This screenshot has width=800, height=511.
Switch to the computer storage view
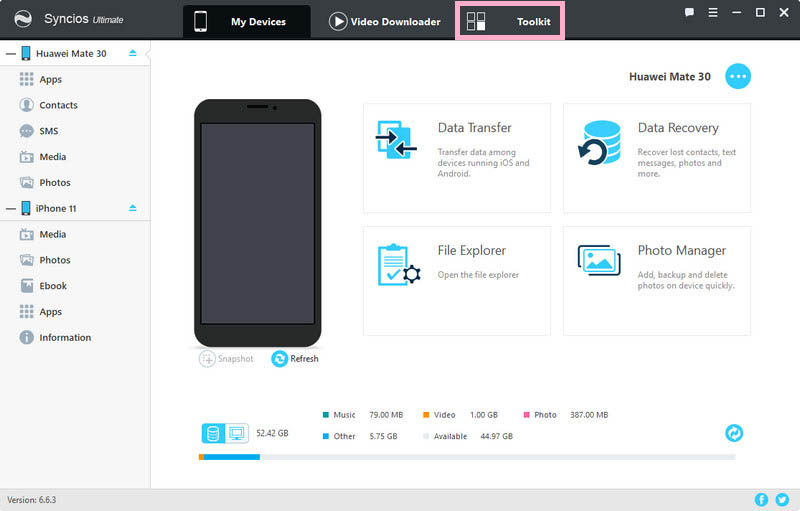[237, 433]
